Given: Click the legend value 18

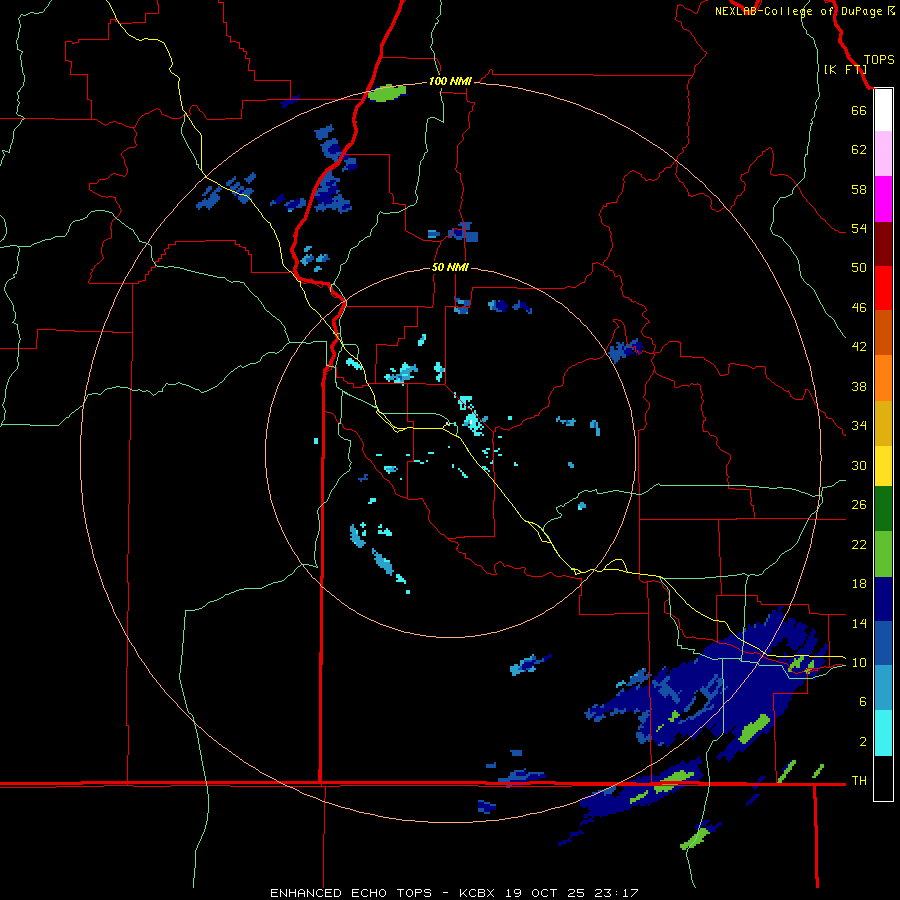Looking at the screenshot, I should pos(859,583).
